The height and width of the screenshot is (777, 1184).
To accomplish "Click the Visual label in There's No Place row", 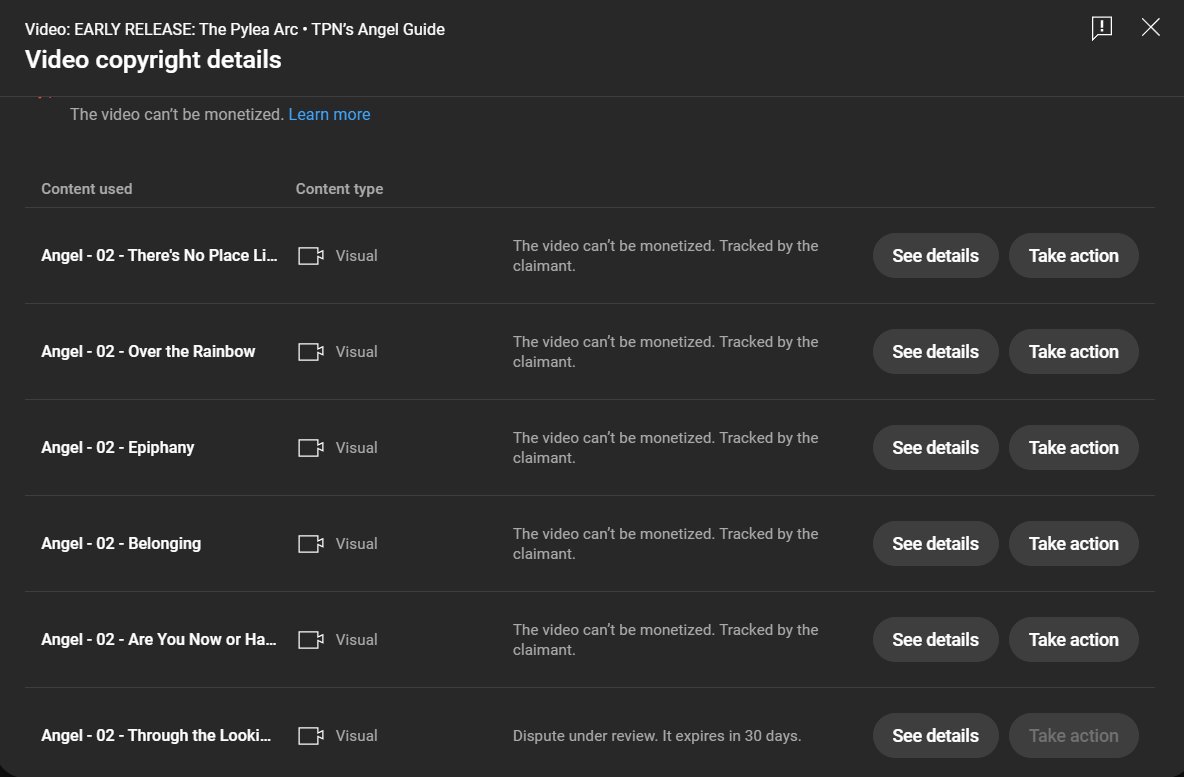I will coord(356,255).
